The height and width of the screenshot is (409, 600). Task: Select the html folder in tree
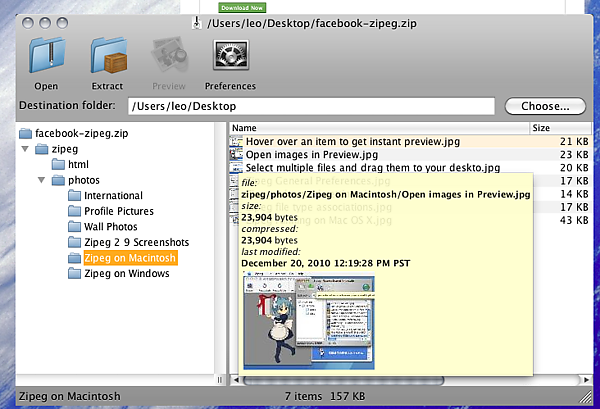coord(78,164)
